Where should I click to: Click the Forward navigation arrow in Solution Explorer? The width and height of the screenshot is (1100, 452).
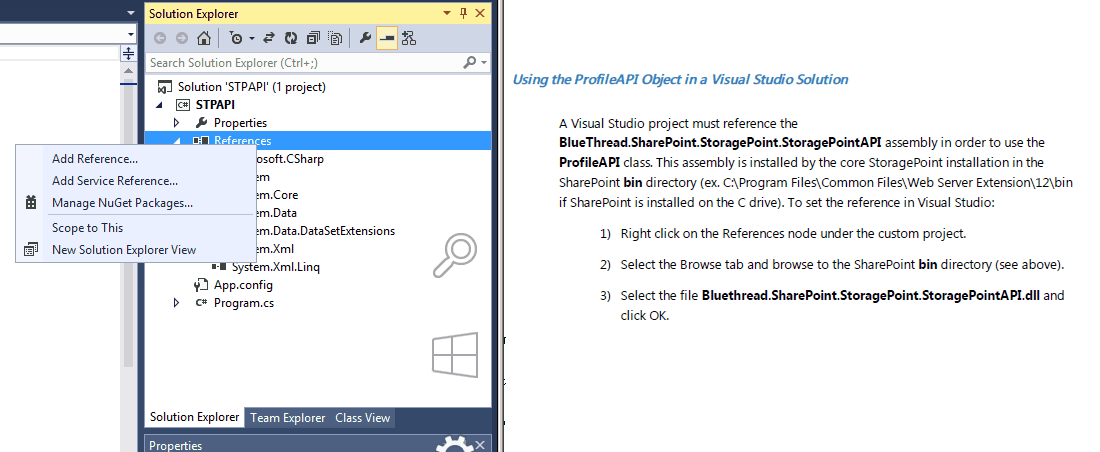(181, 38)
